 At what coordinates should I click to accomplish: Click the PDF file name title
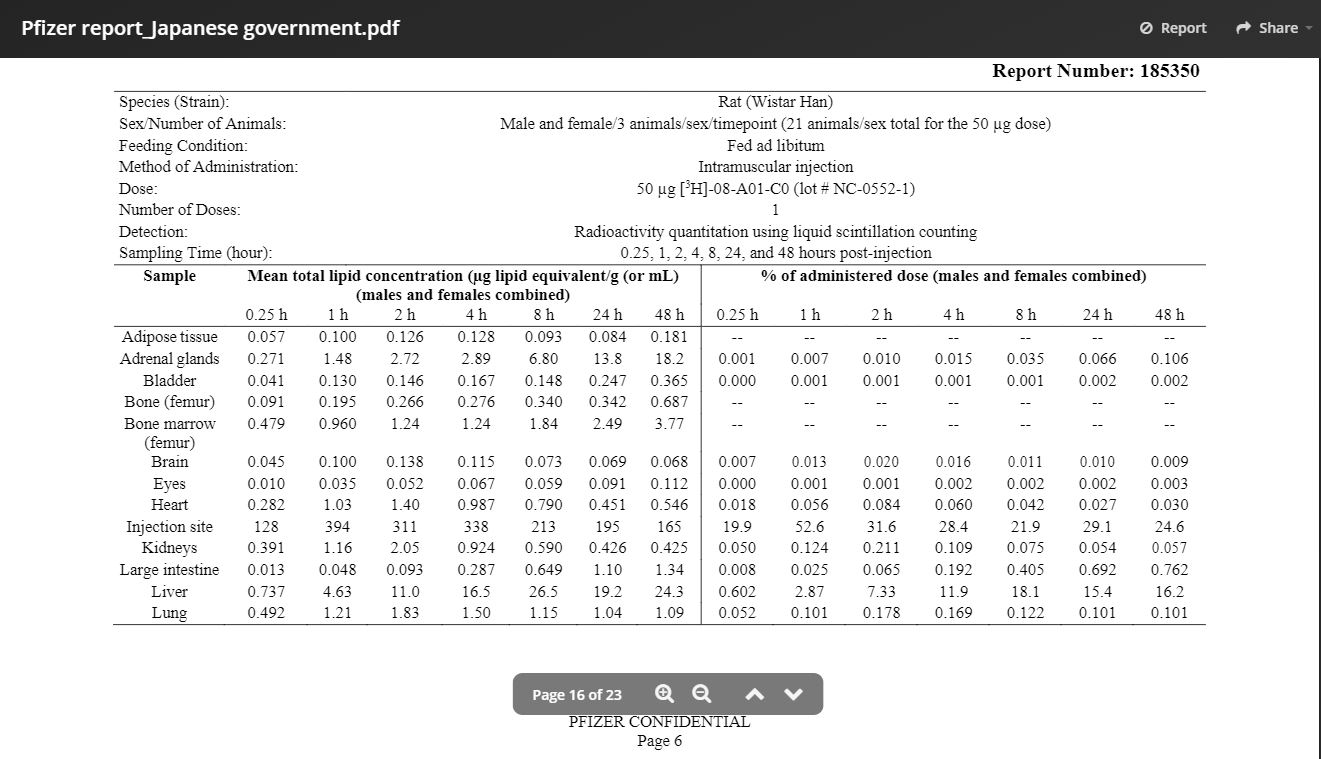pyautogui.click(x=210, y=28)
